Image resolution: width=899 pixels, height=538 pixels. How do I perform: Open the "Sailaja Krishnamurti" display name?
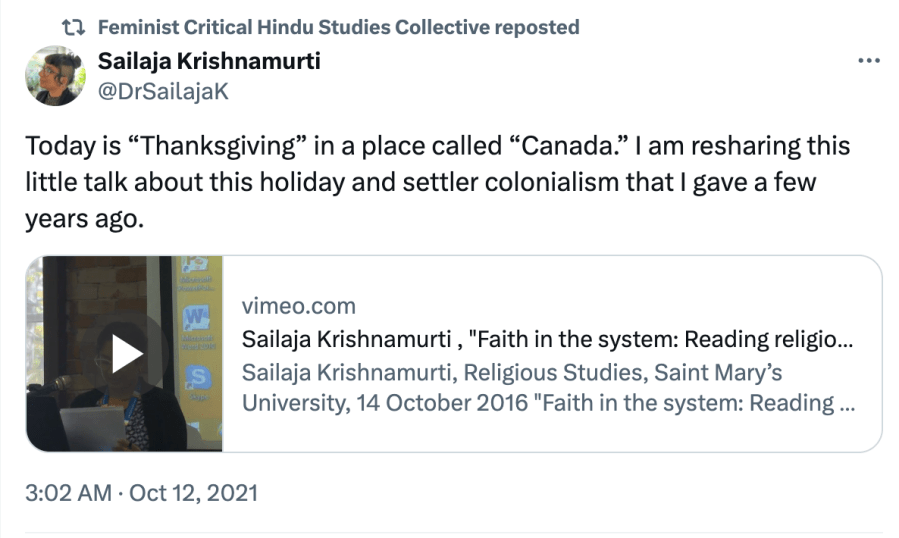click(209, 61)
